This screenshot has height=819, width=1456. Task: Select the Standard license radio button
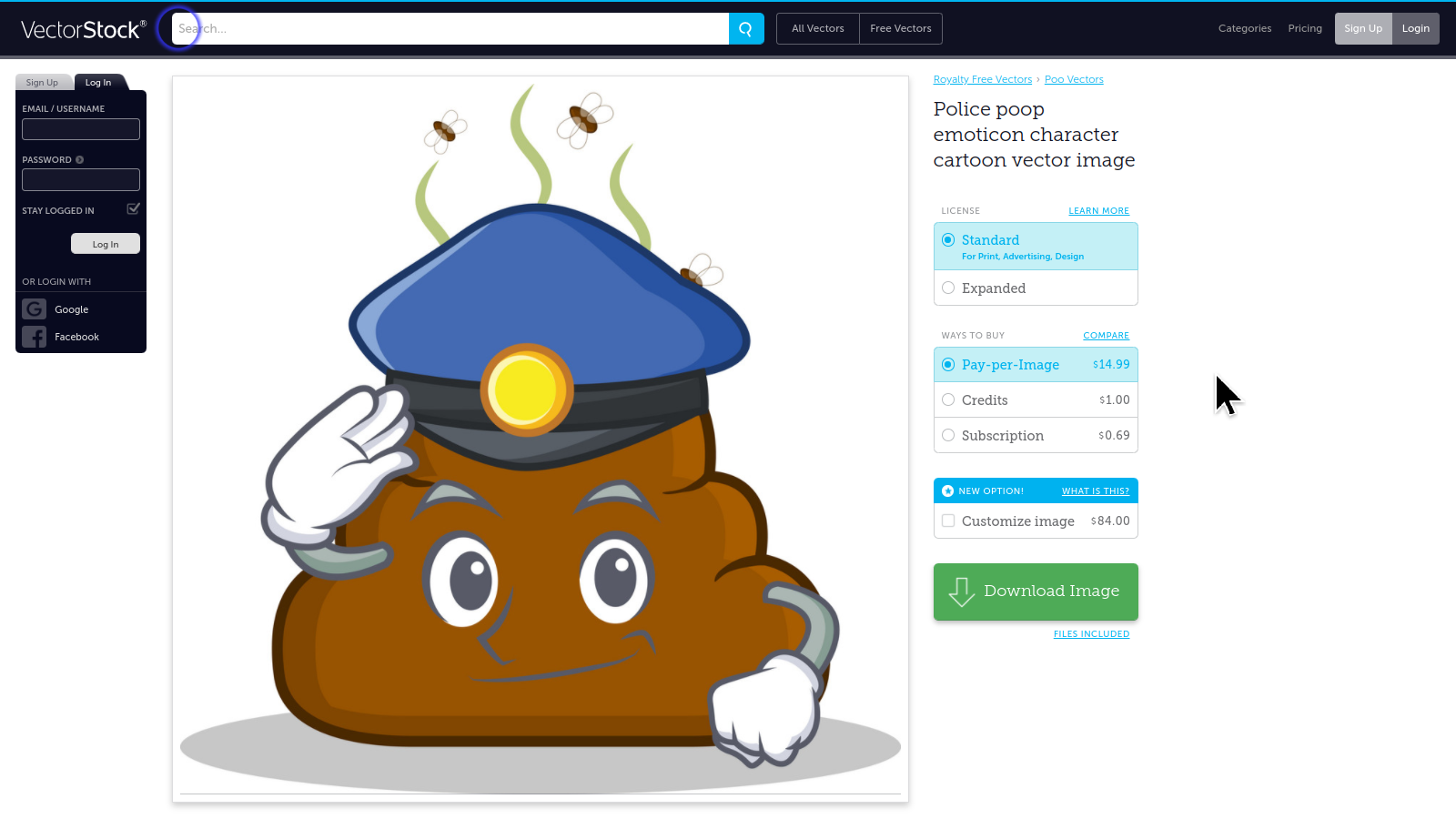[x=948, y=240]
